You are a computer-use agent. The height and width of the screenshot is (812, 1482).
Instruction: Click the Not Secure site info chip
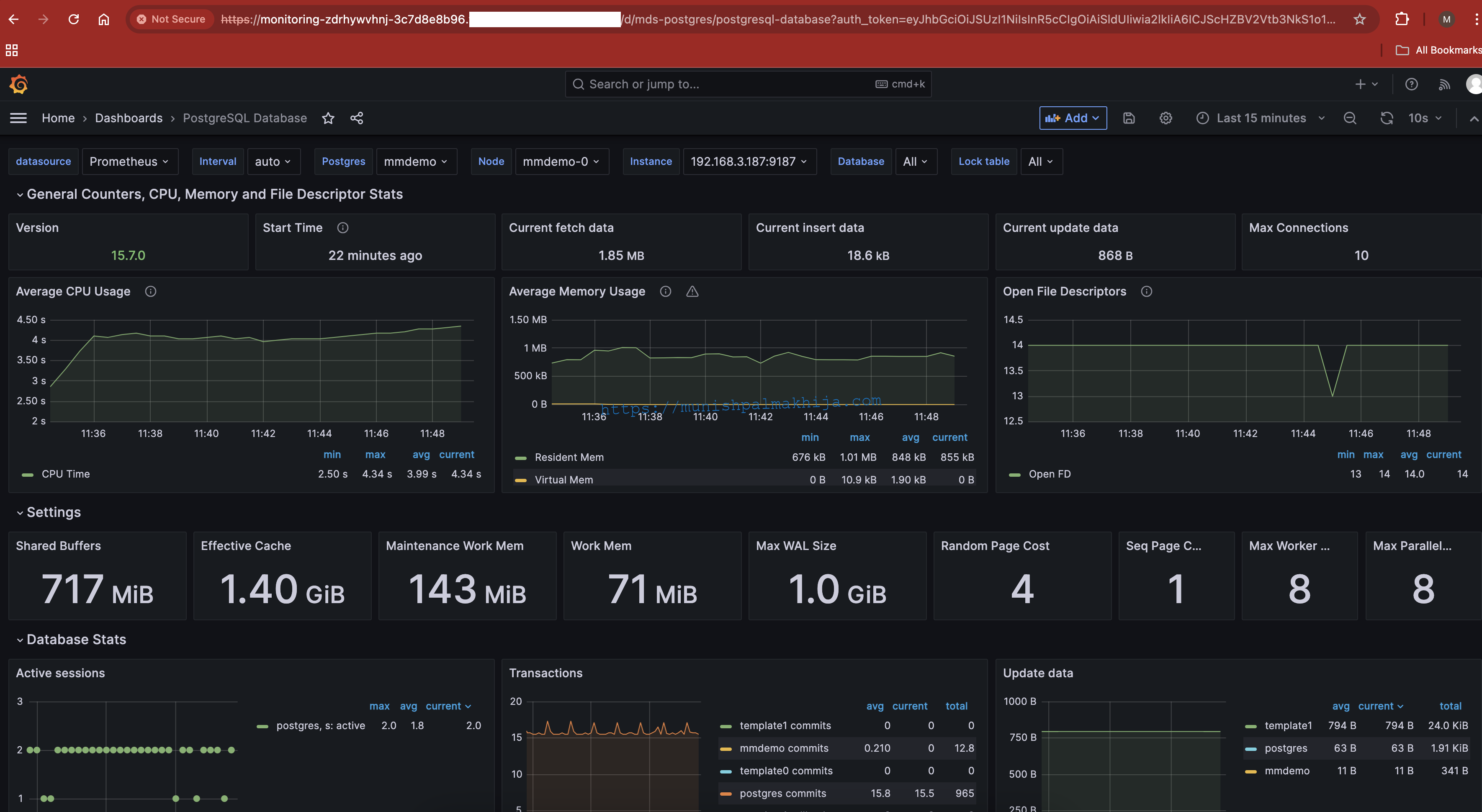tap(172, 19)
